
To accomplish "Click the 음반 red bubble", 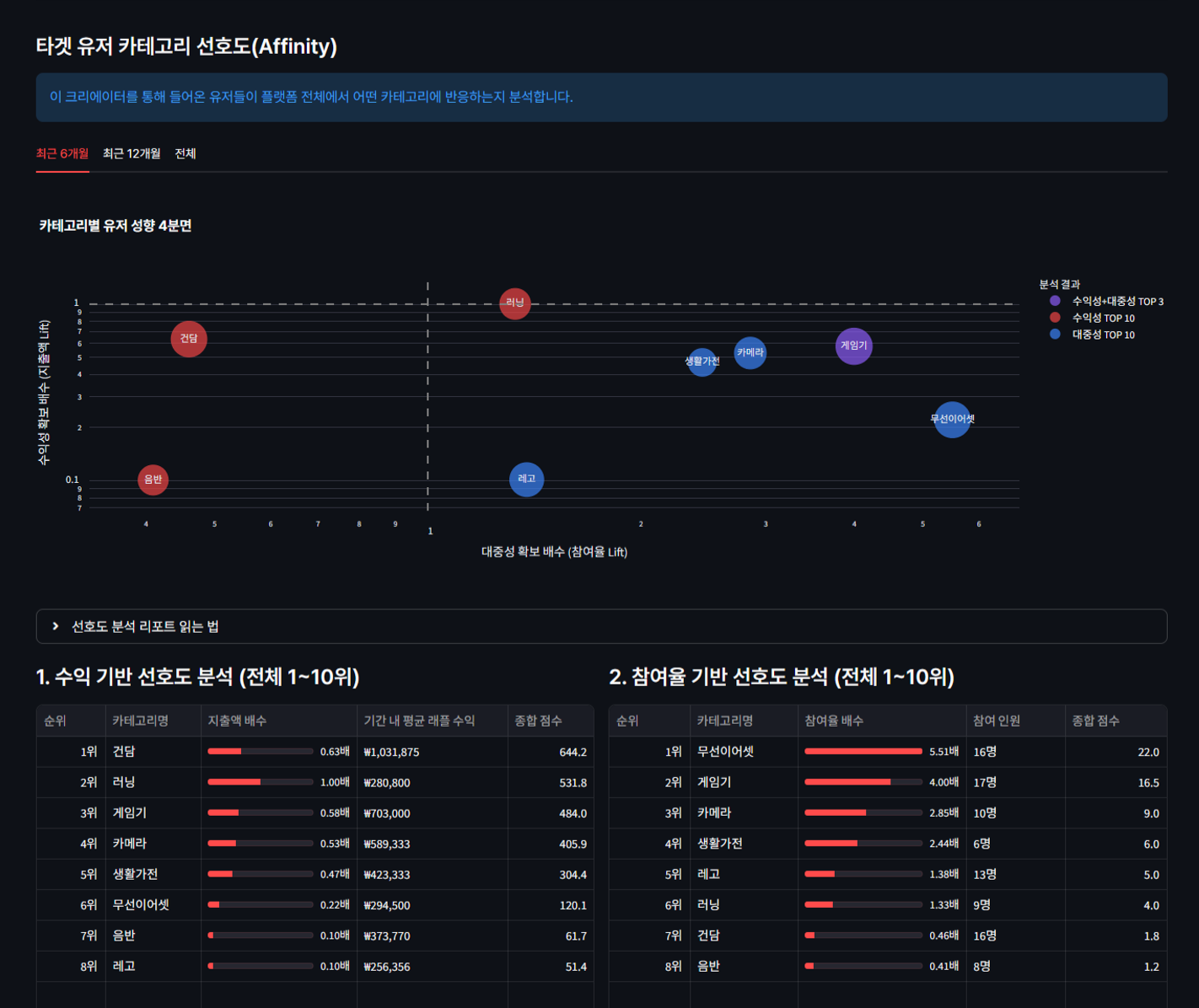I will (153, 480).
